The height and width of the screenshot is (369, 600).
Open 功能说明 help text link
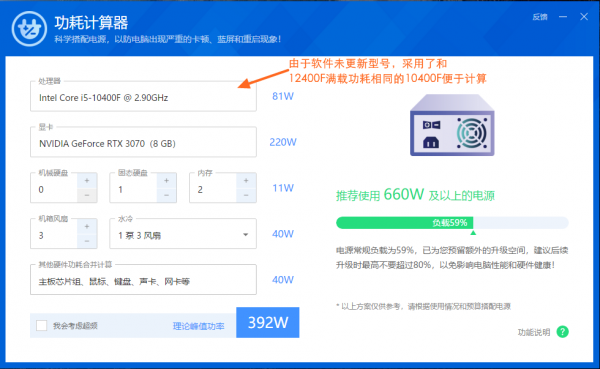point(534,332)
